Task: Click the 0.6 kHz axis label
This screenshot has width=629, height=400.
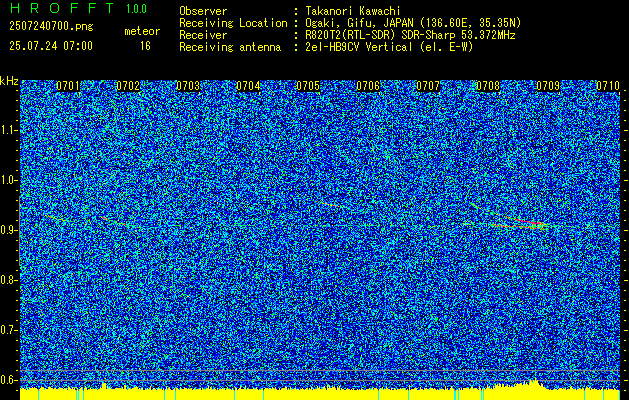Action: click(x=8, y=380)
